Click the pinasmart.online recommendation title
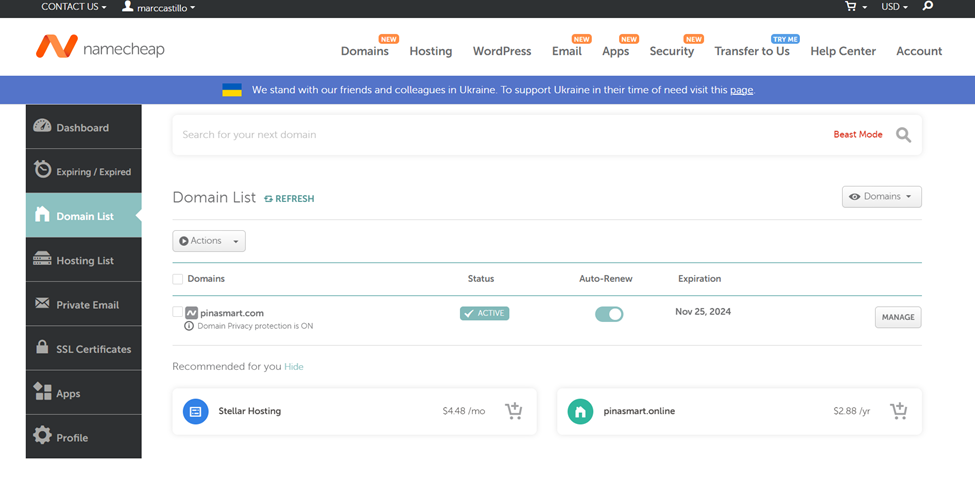The image size is (975, 478). pos(639,411)
